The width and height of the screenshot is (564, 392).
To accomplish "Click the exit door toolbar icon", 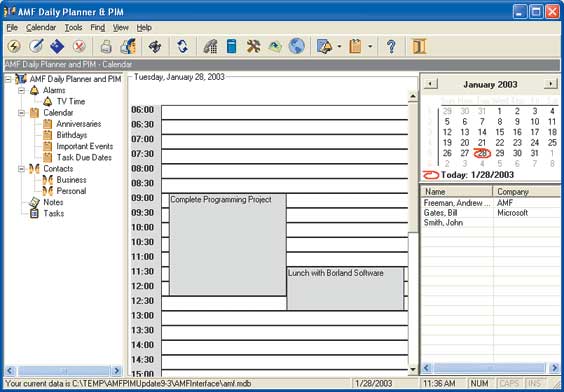I will coord(419,46).
